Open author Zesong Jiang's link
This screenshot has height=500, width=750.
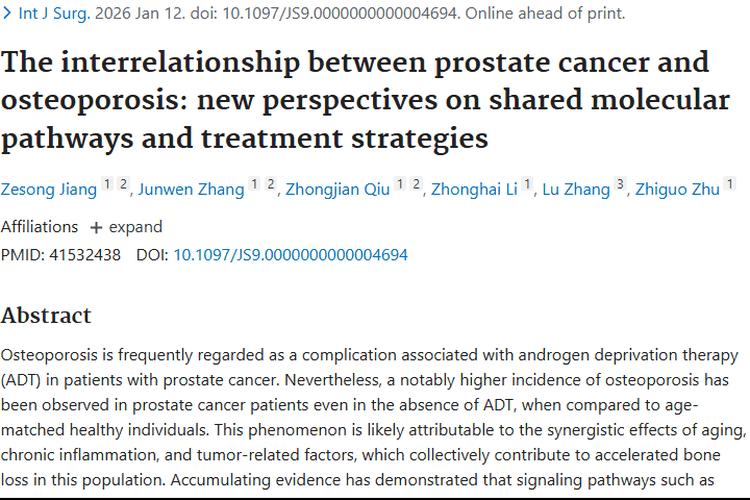click(48, 189)
